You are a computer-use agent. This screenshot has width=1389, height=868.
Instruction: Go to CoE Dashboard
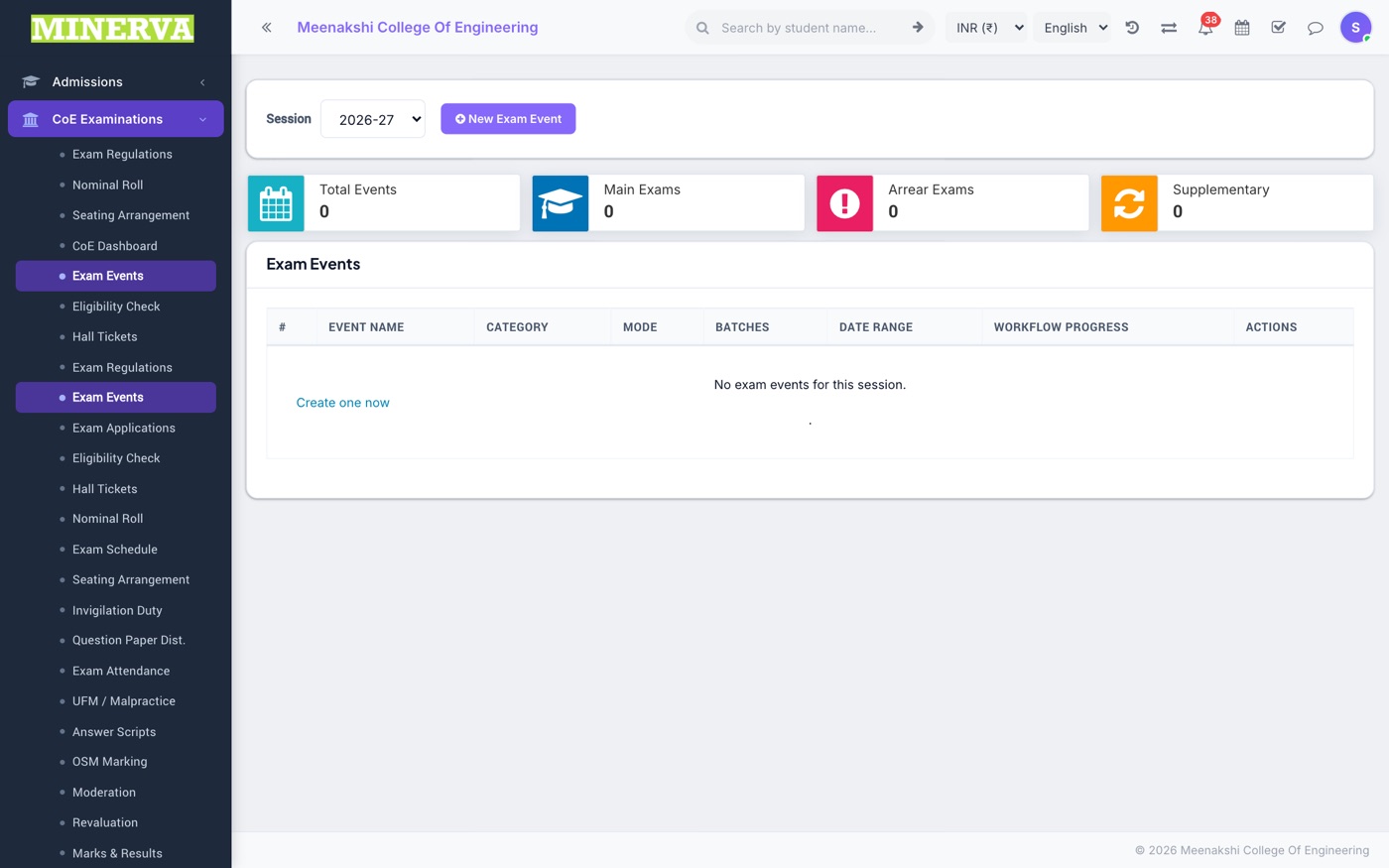115,246
